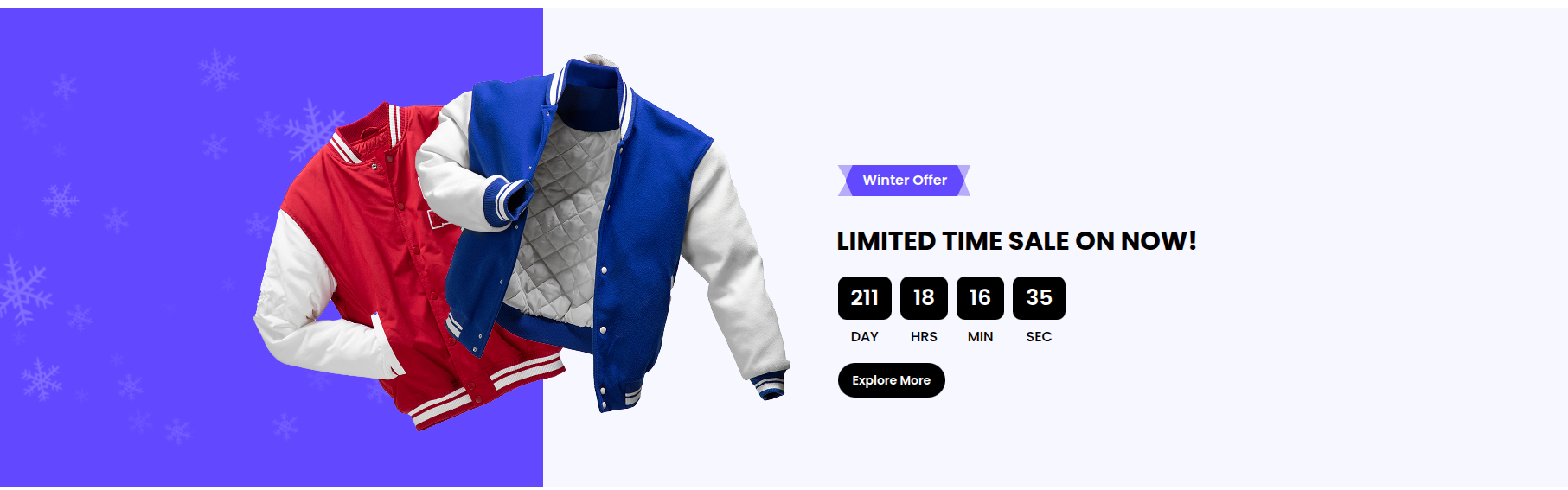The width and height of the screenshot is (1568, 490).
Task: Click the 211 days countdown box
Action: coord(864,298)
